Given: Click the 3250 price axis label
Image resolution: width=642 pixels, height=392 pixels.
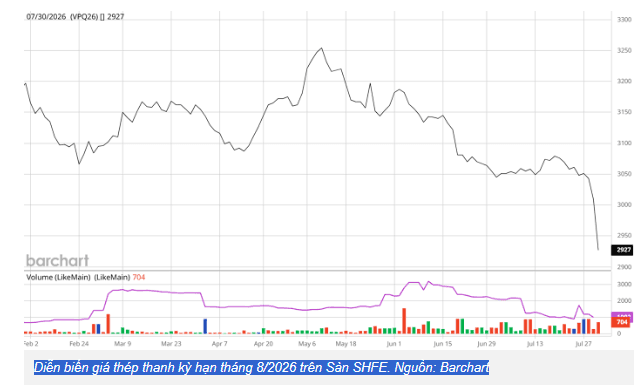Looking at the screenshot, I should [x=624, y=50].
